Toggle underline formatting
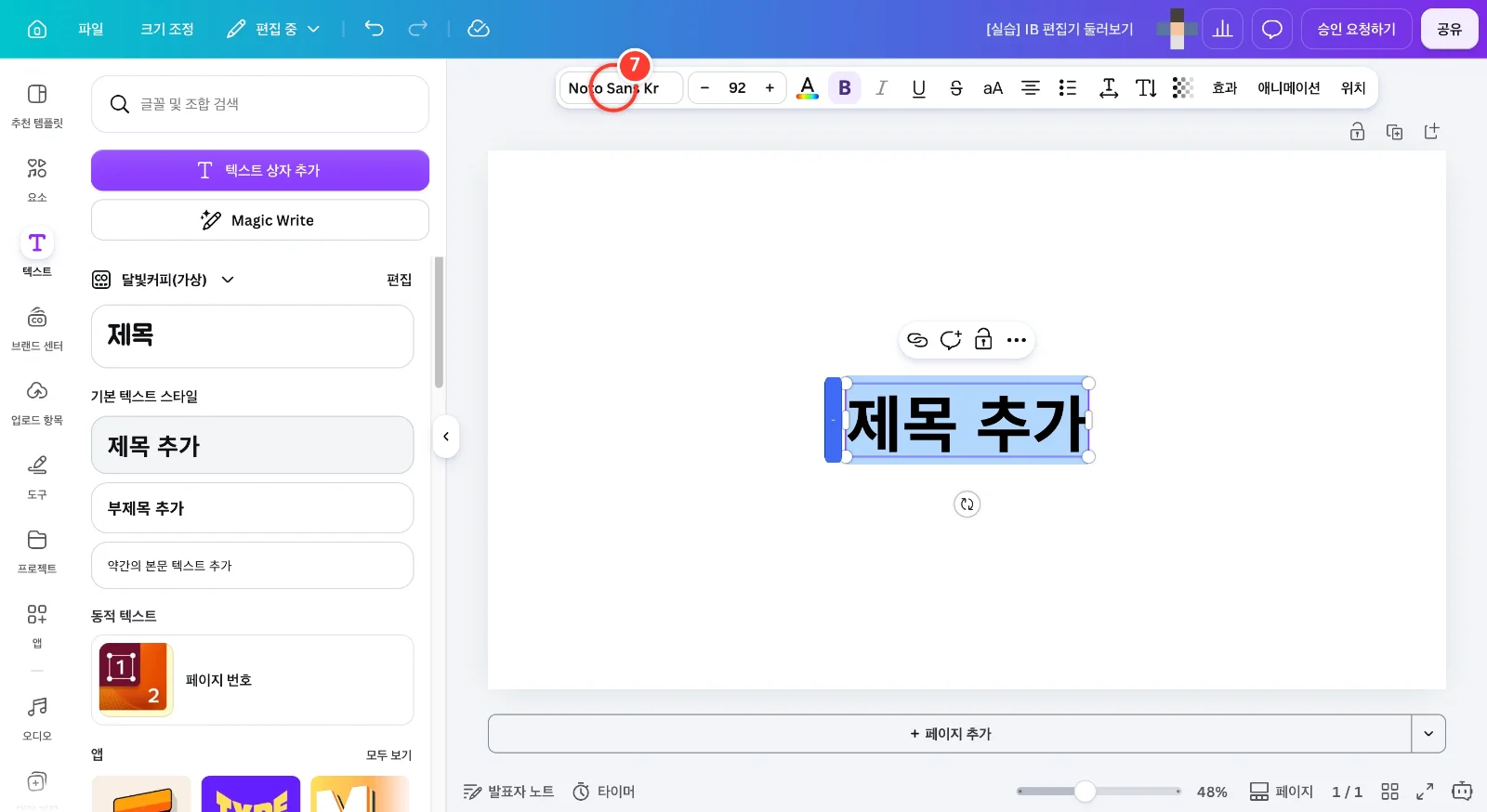 (918, 88)
